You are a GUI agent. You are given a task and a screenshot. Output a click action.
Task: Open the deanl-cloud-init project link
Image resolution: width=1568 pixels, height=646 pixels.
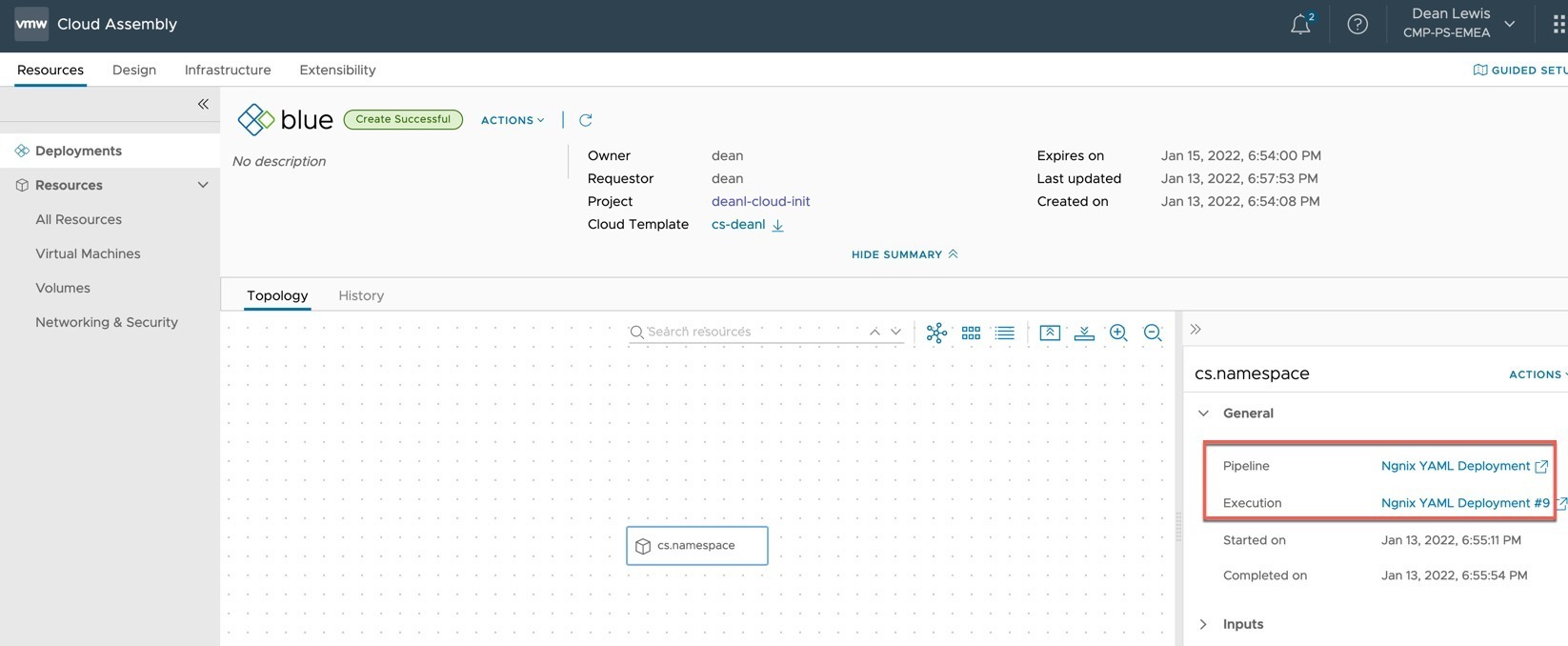(761, 201)
